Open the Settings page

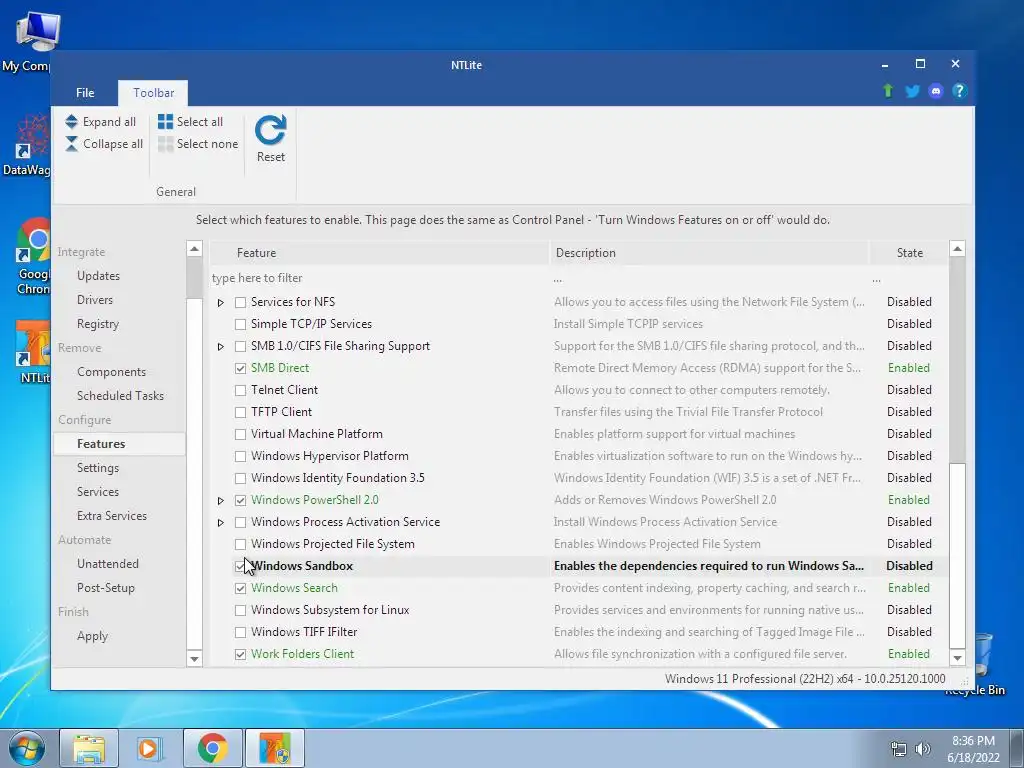click(98, 468)
